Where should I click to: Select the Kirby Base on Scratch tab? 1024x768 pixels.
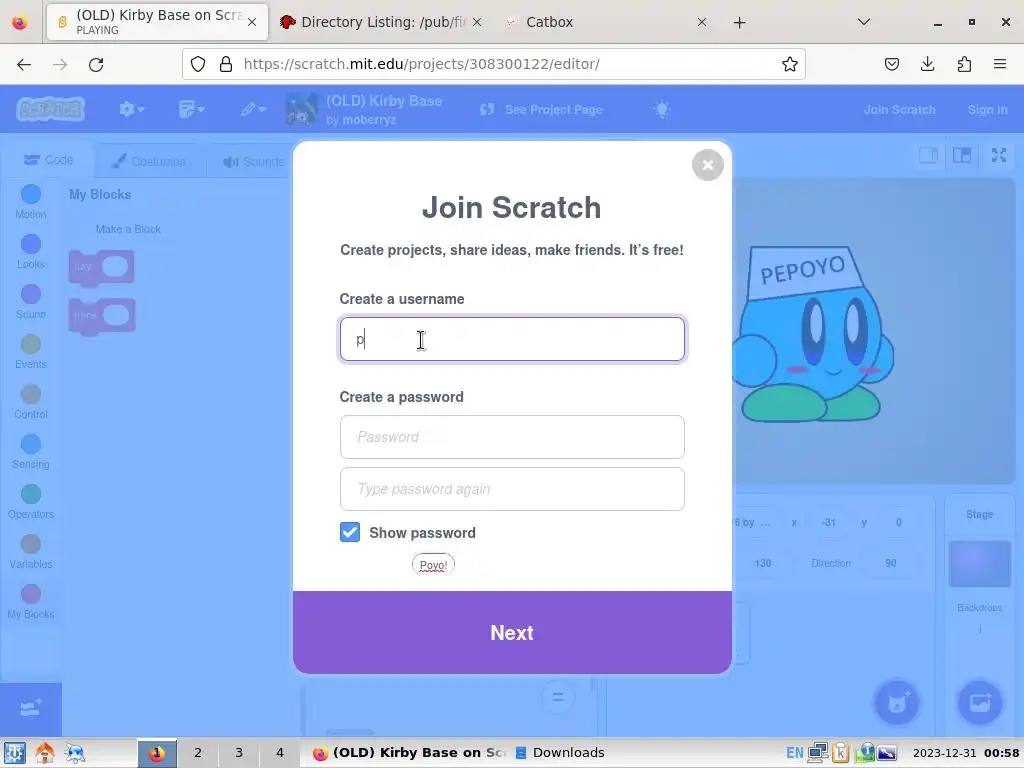[157, 22]
